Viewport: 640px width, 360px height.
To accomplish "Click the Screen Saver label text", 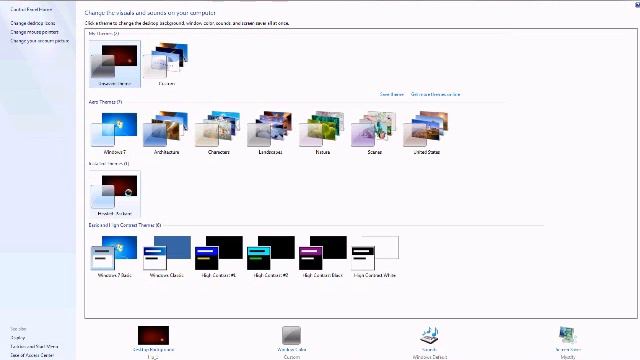I will tap(567, 350).
